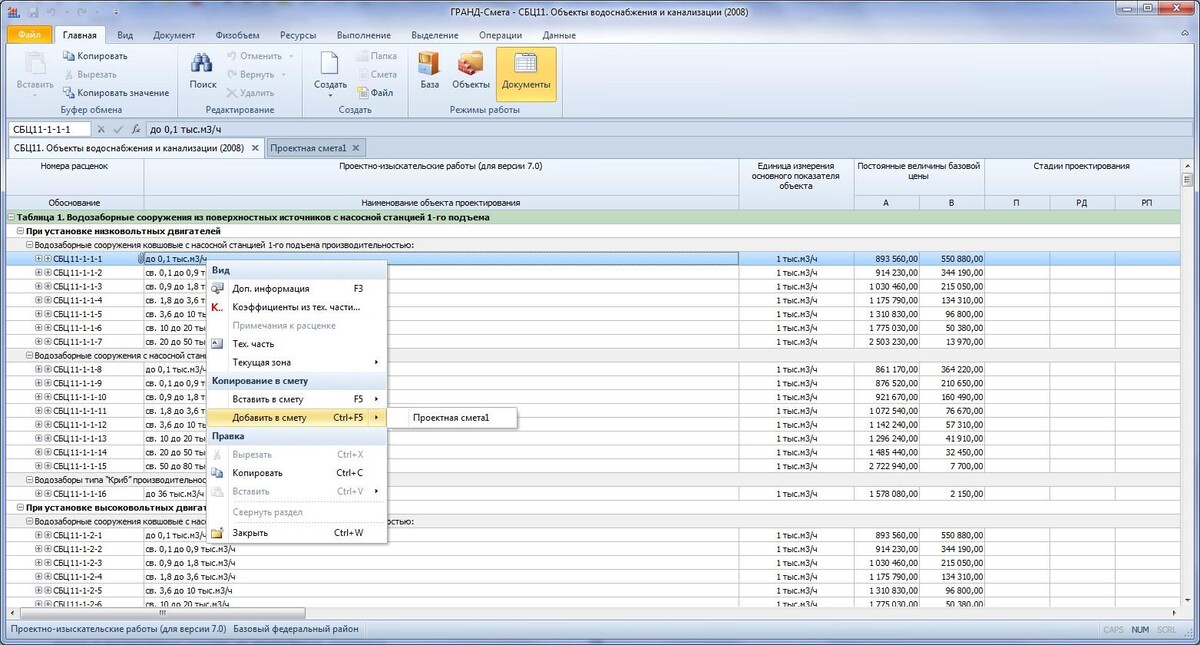Create a new Папка from the ribbon

(376, 56)
